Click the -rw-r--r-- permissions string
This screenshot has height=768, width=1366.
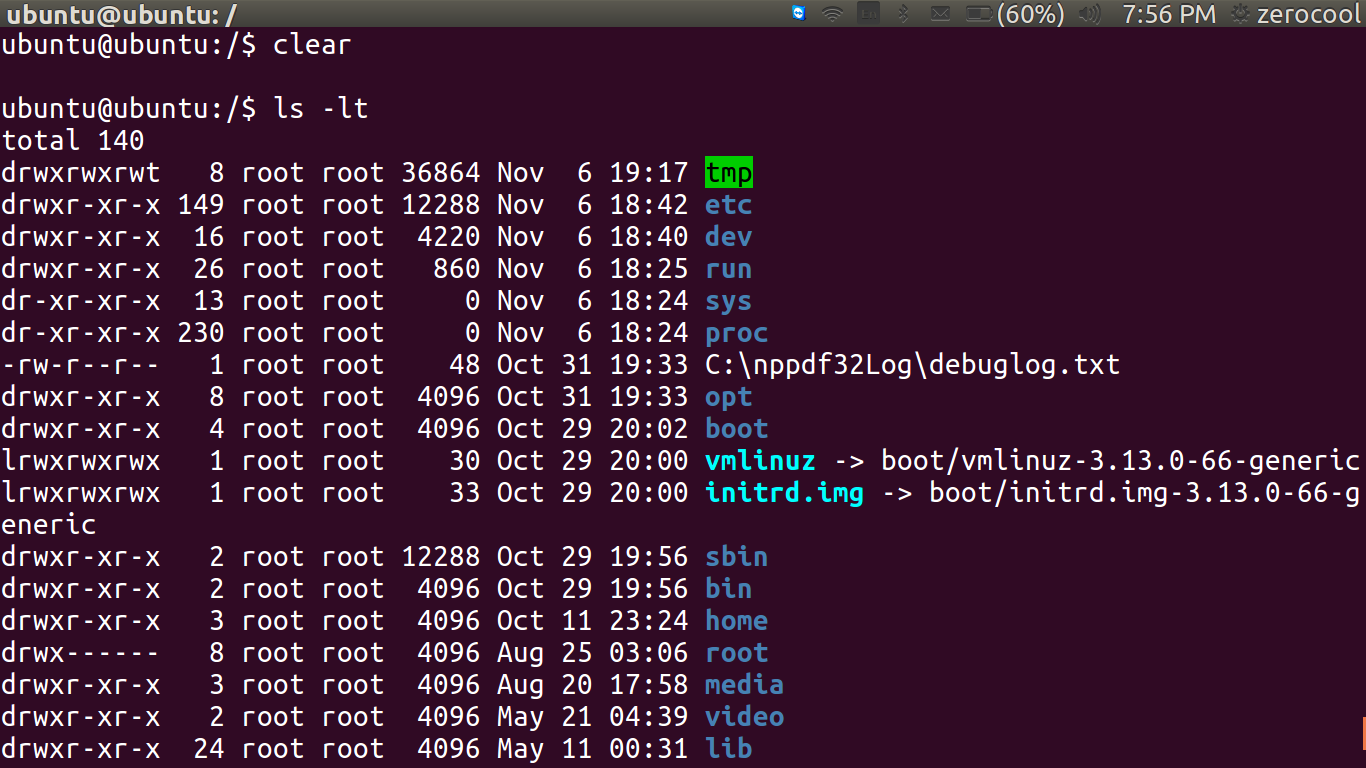(81, 365)
